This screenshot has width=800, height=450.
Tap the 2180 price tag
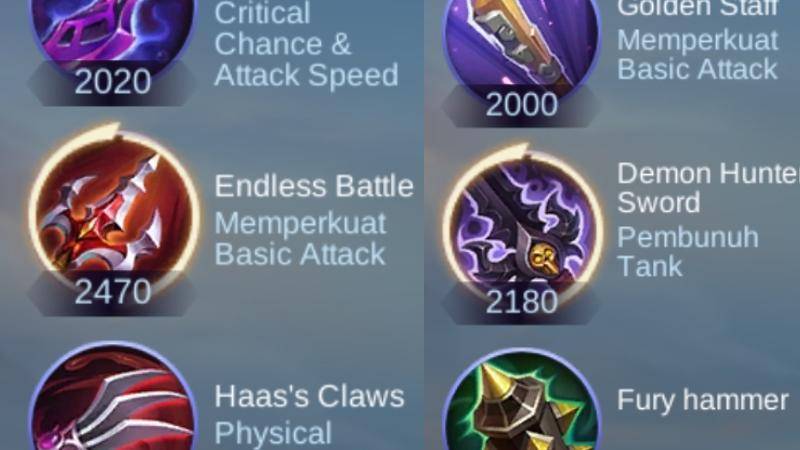pos(521,302)
